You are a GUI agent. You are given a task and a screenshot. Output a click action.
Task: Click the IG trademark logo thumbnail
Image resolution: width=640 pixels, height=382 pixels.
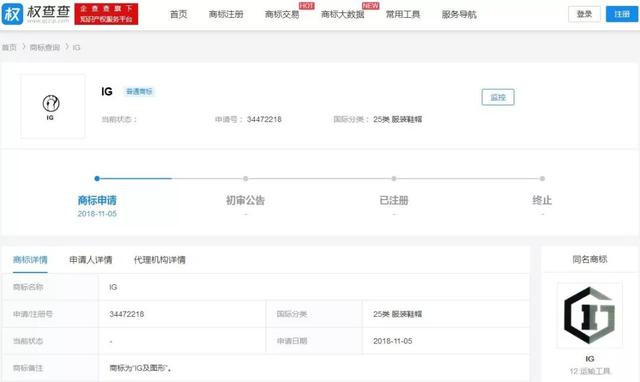pos(53,106)
